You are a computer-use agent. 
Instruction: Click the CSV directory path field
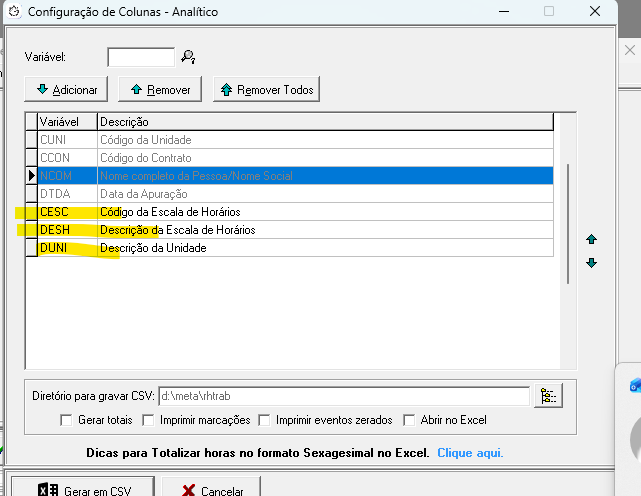pos(342,396)
